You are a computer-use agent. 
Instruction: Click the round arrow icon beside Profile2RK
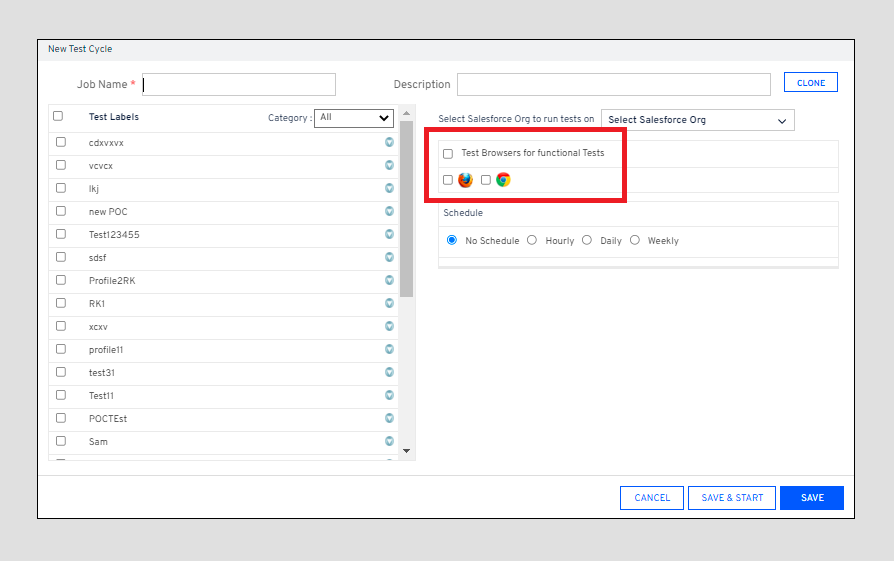tap(390, 280)
